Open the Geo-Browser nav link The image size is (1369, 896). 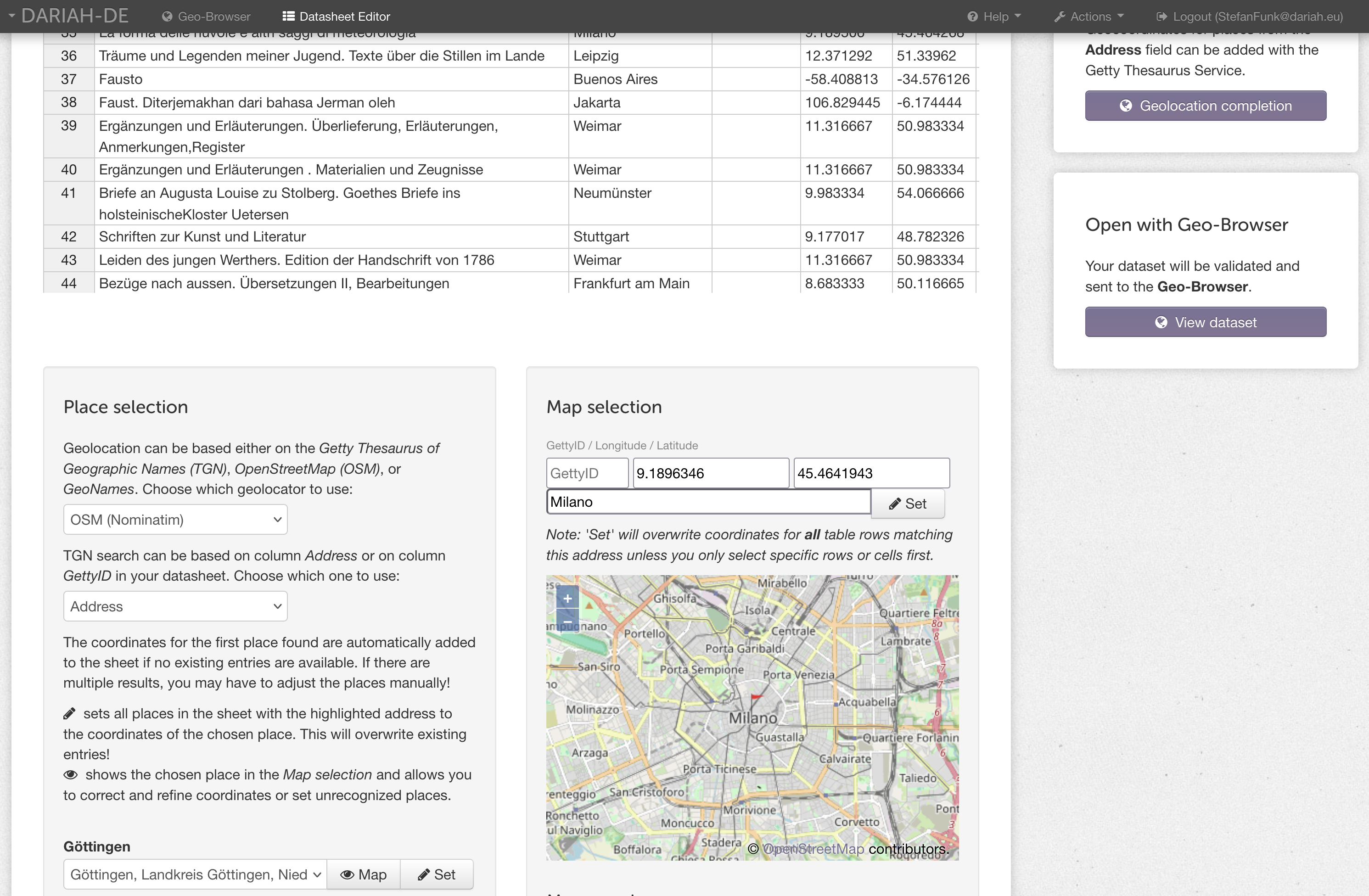[206, 16]
